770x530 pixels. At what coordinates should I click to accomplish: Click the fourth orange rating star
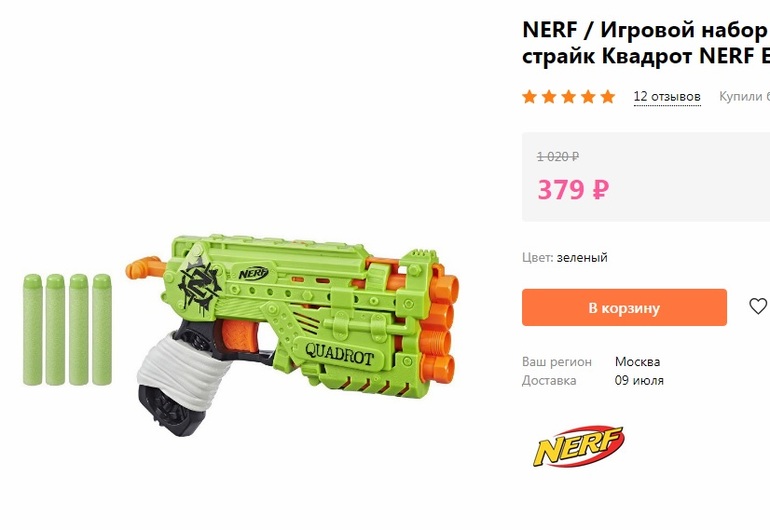(x=588, y=96)
